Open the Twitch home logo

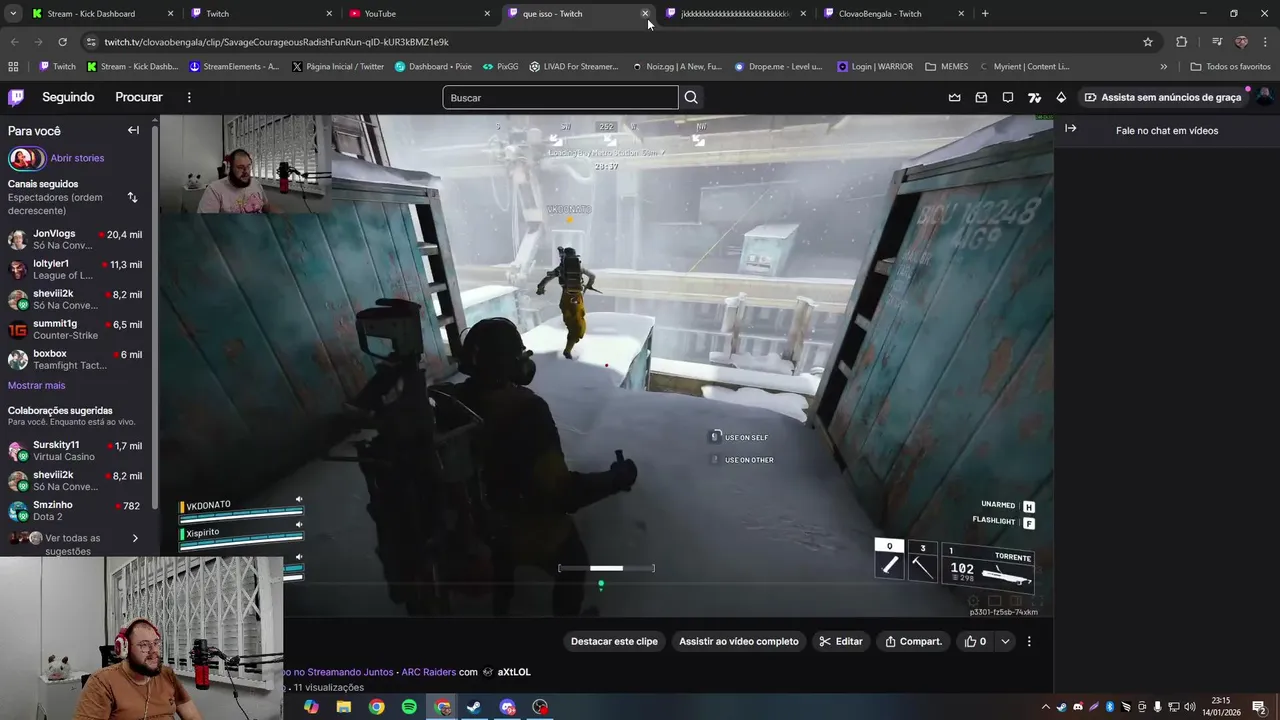tap(16, 97)
